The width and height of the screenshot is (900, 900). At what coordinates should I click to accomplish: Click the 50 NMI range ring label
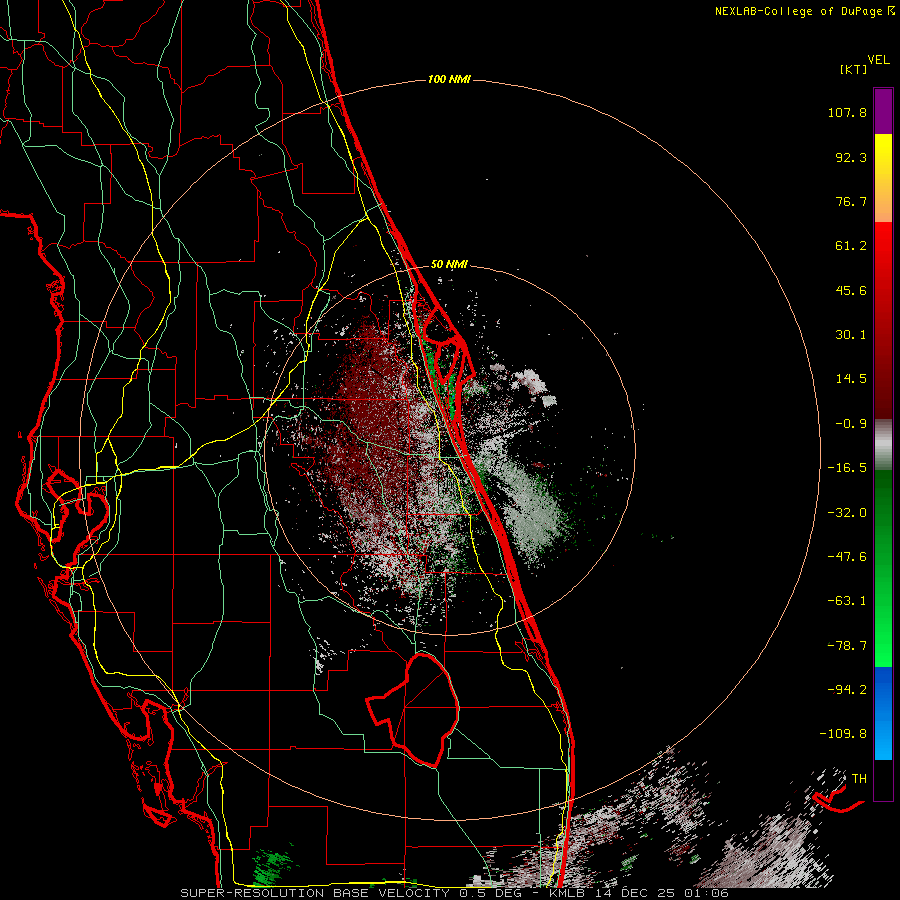click(x=449, y=265)
